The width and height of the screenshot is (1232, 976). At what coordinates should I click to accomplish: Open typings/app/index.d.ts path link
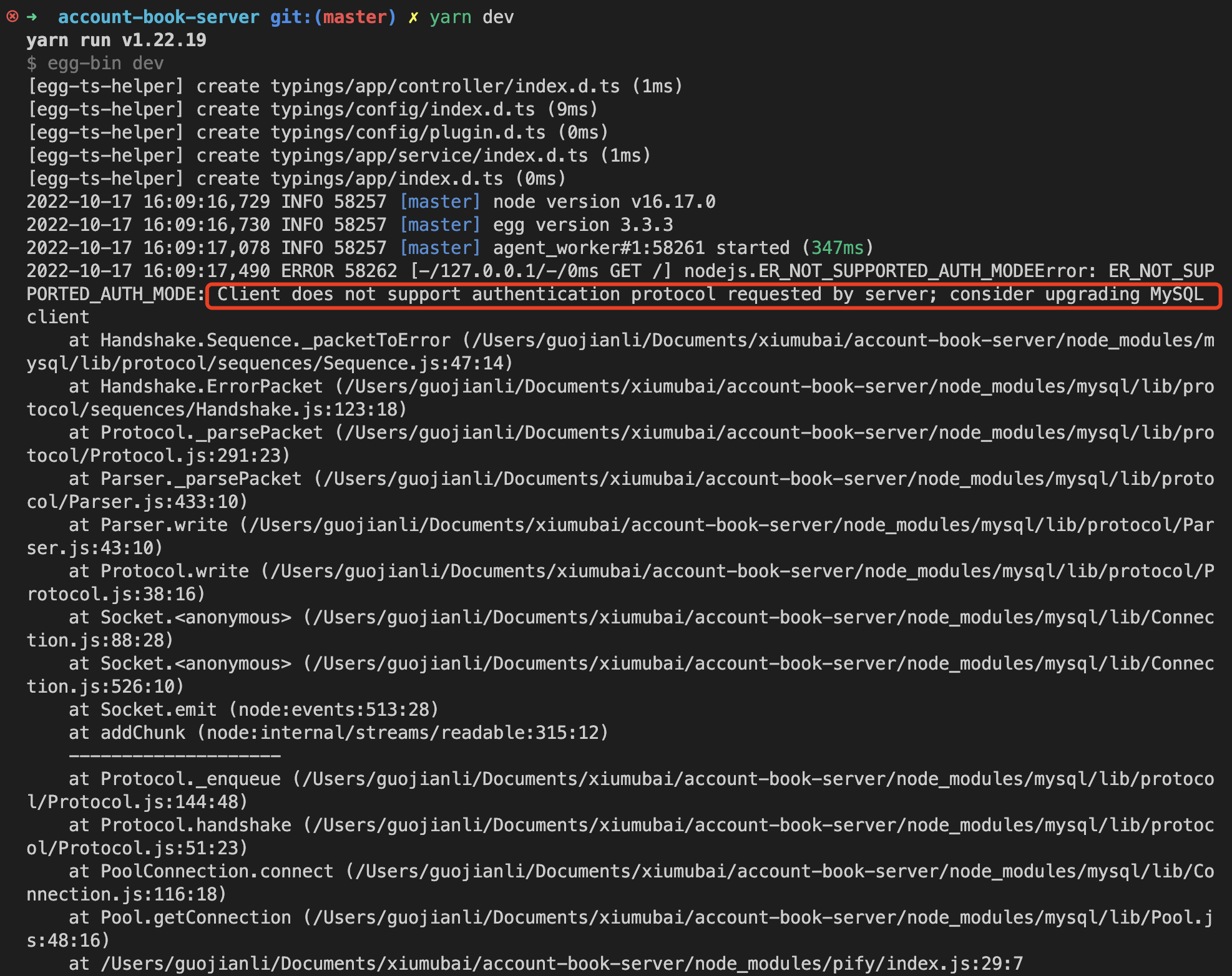386,178
